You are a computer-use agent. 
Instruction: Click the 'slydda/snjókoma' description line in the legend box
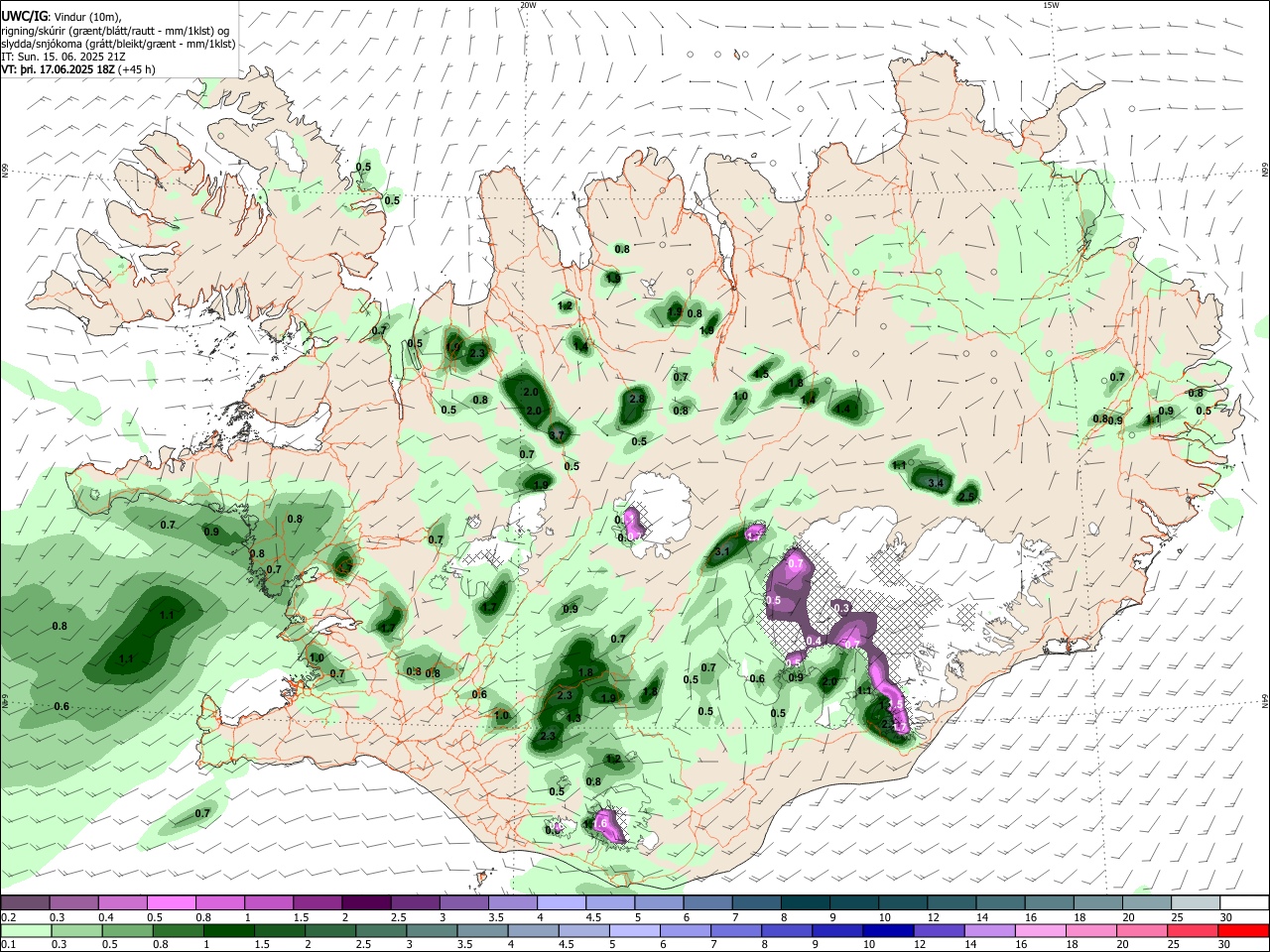click(x=118, y=44)
